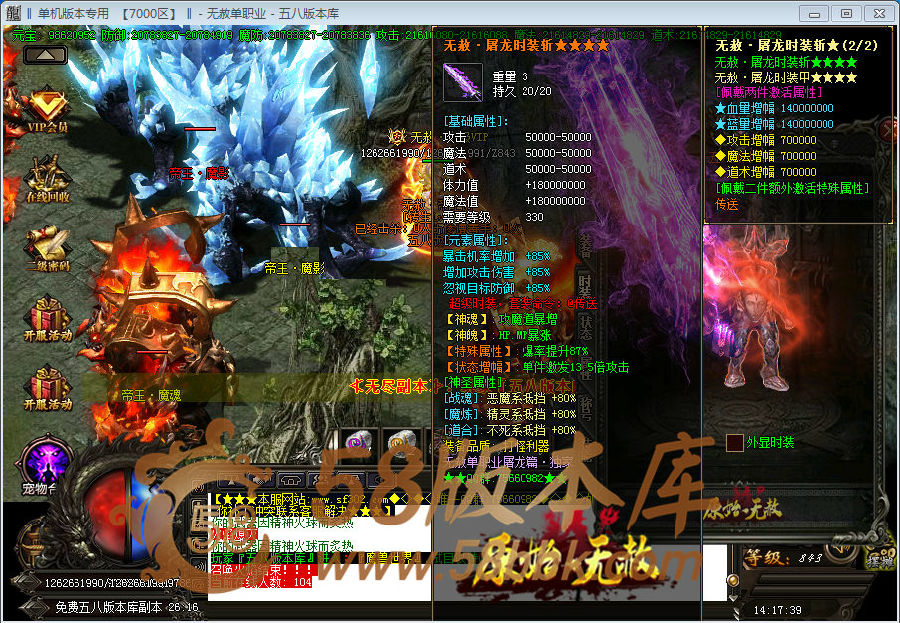Click the red close button on character panel
Screen dimensions: 900x623
click(x=887, y=128)
